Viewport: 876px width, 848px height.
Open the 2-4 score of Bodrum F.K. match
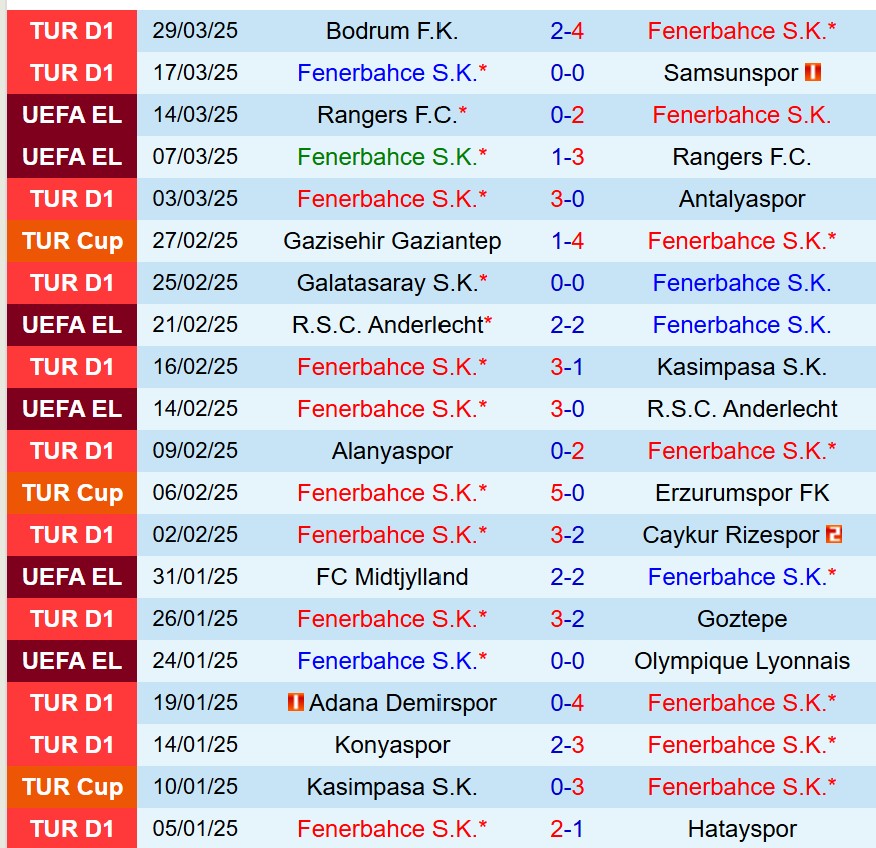[x=567, y=31]
